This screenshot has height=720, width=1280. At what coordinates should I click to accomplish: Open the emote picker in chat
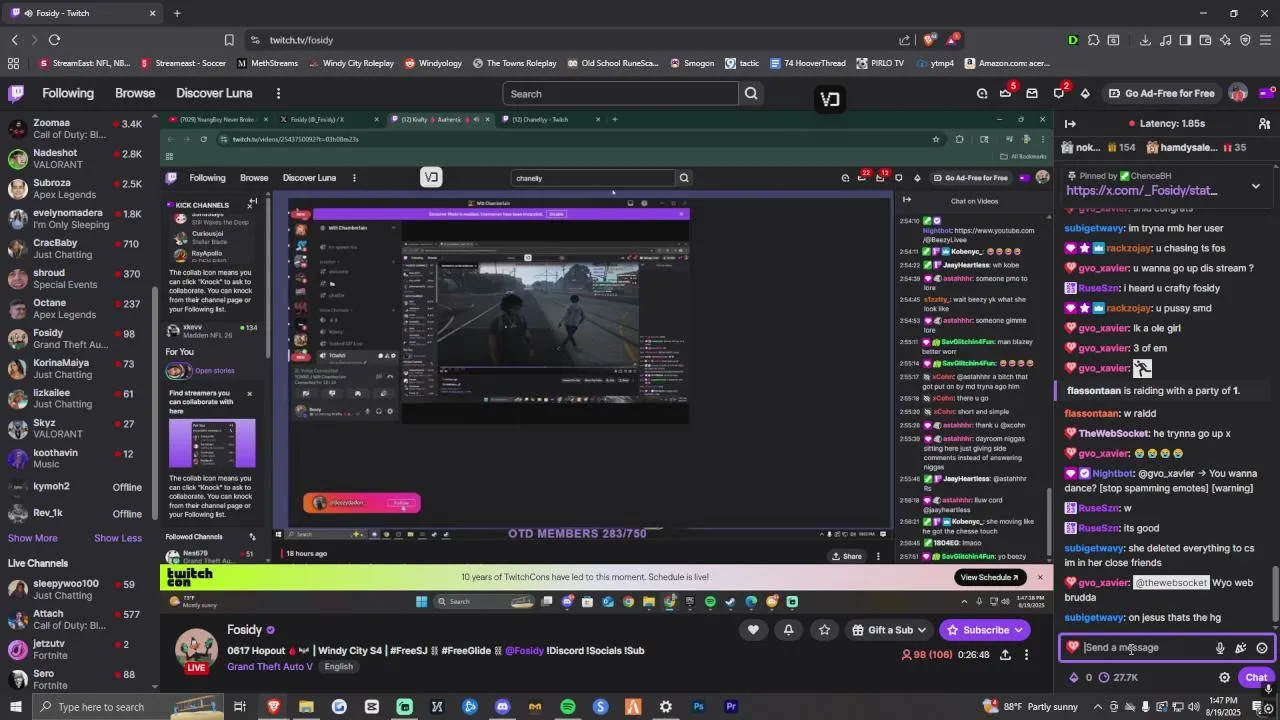[x=1262, y=648]
